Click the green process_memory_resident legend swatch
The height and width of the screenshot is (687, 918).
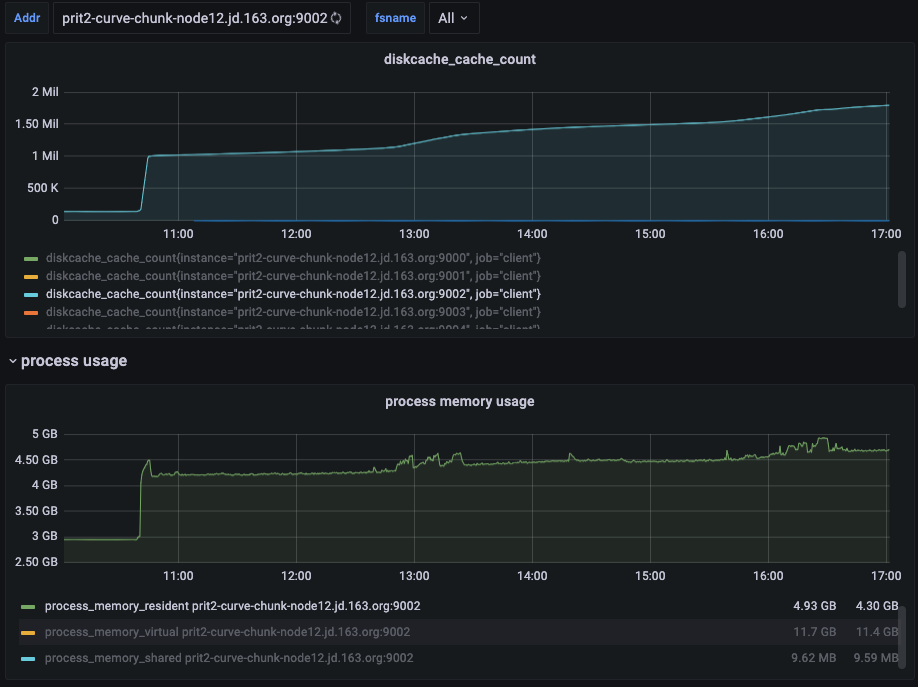(27, 606)
